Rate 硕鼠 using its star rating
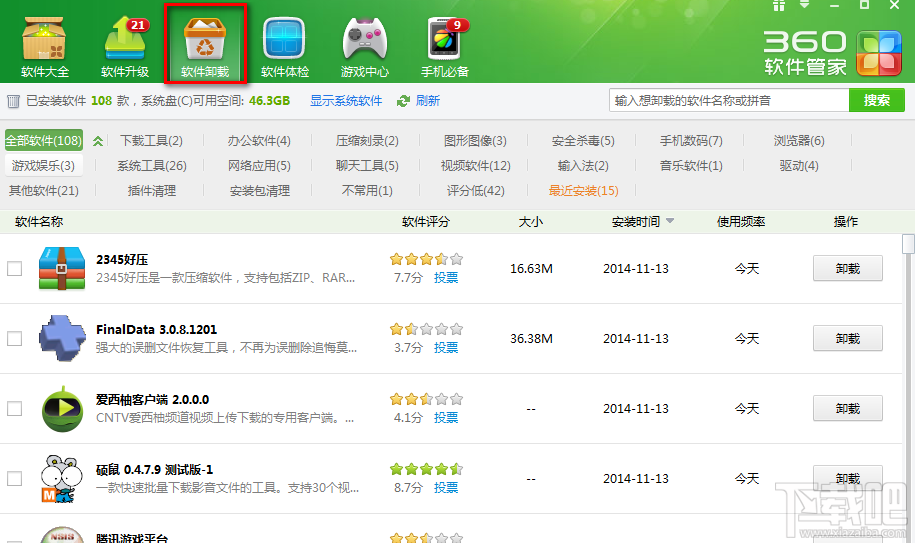 pyautogui.click(x=427, y=469)
